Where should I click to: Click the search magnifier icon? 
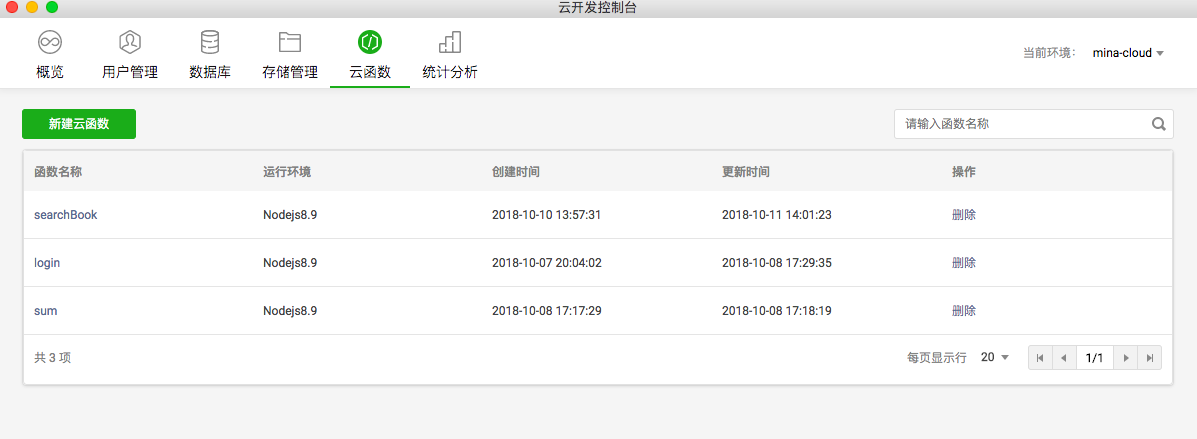(1159, 125)
